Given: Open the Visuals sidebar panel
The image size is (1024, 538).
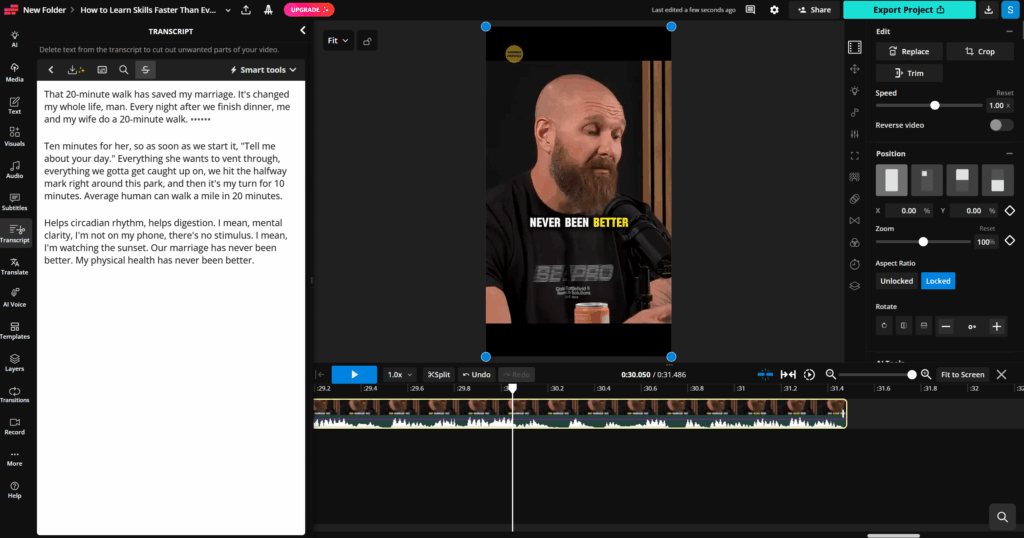Looking at the screenshot, I should (14, 136).
